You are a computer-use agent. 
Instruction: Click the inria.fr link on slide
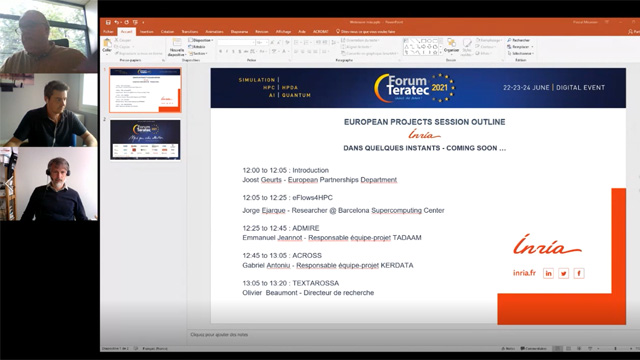524,273
